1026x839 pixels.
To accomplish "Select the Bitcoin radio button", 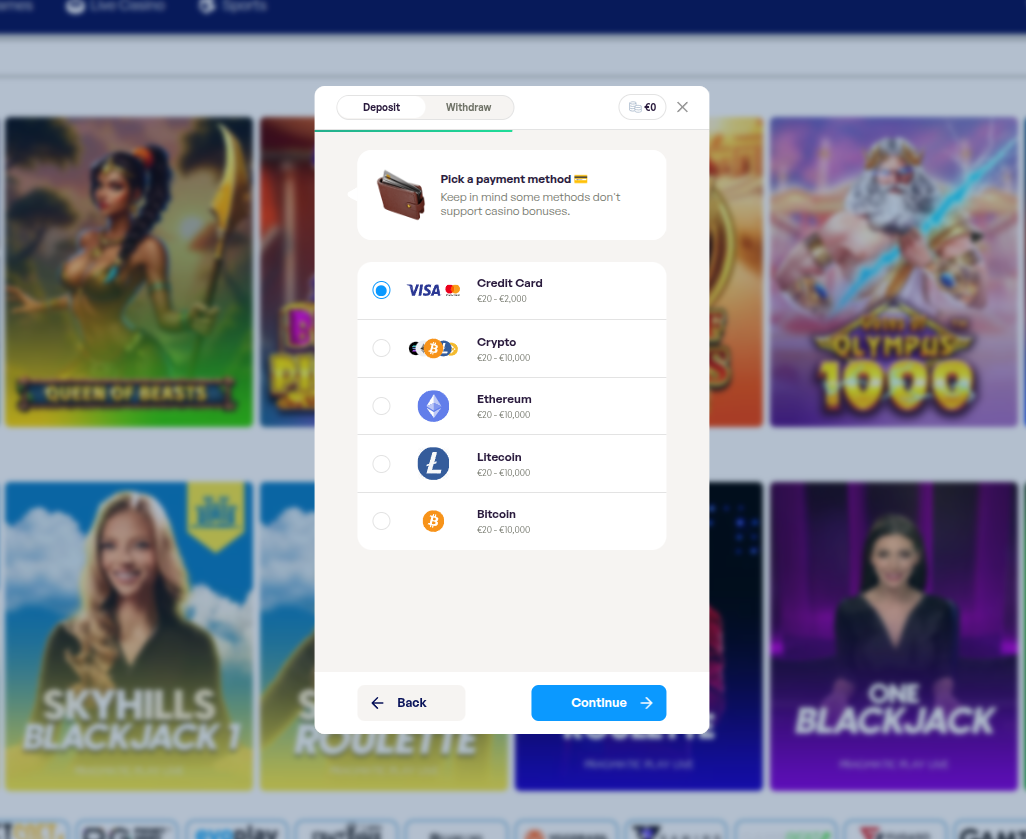I will coord(381,521).
